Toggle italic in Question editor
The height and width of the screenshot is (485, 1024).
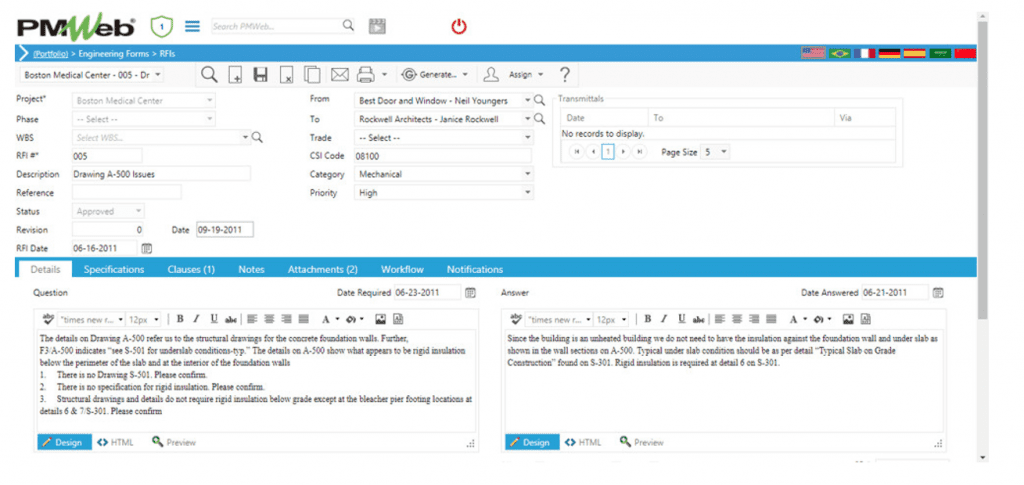[x=196, y=319]
